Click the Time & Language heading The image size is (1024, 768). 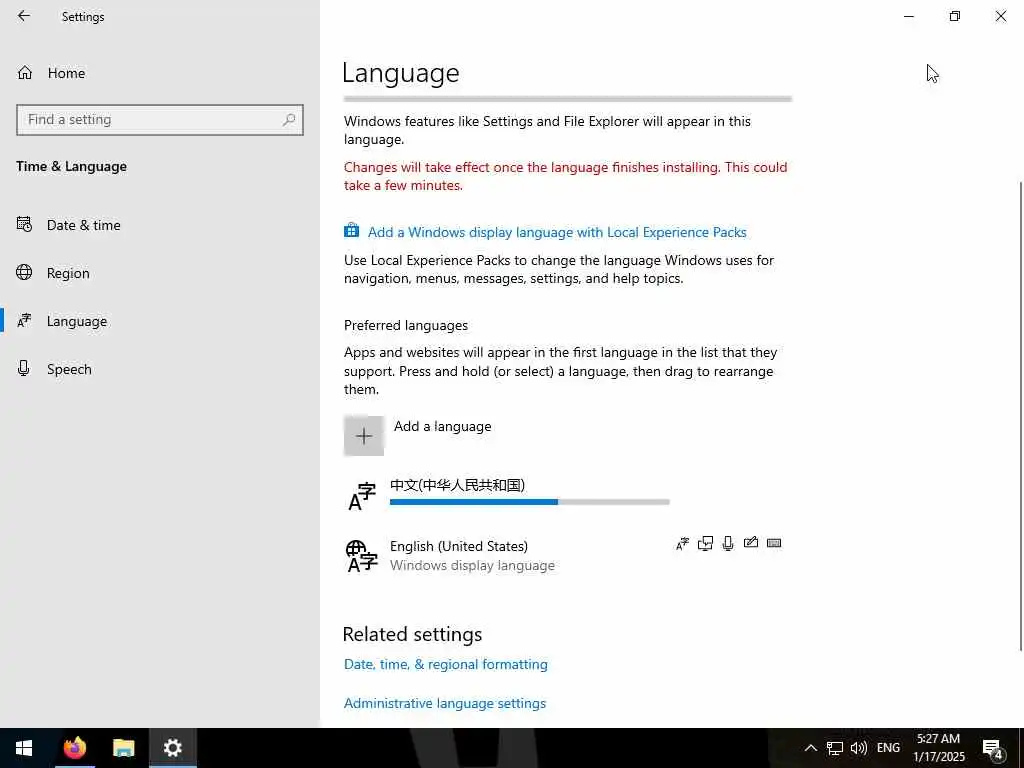pos(71,167)
